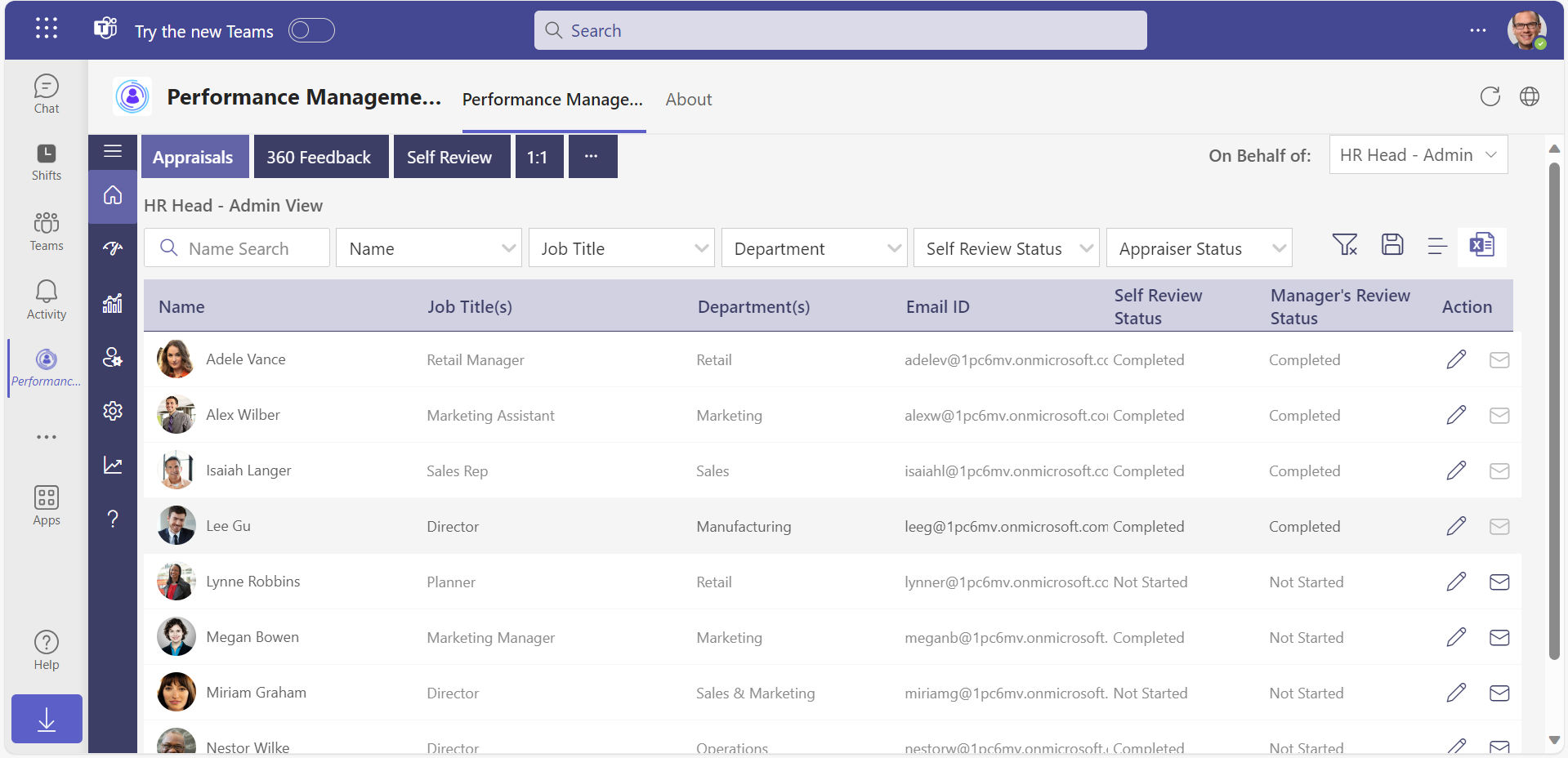This screenshot has width=1568, height=758.
Task: Export to Excel using the spreadsheet icon
Action: click(x=1482, y=245)
